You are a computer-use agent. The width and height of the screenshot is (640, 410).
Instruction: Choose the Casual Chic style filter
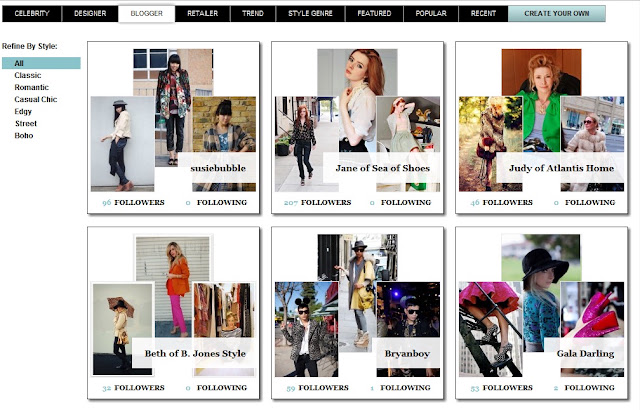tap(36, 100)
